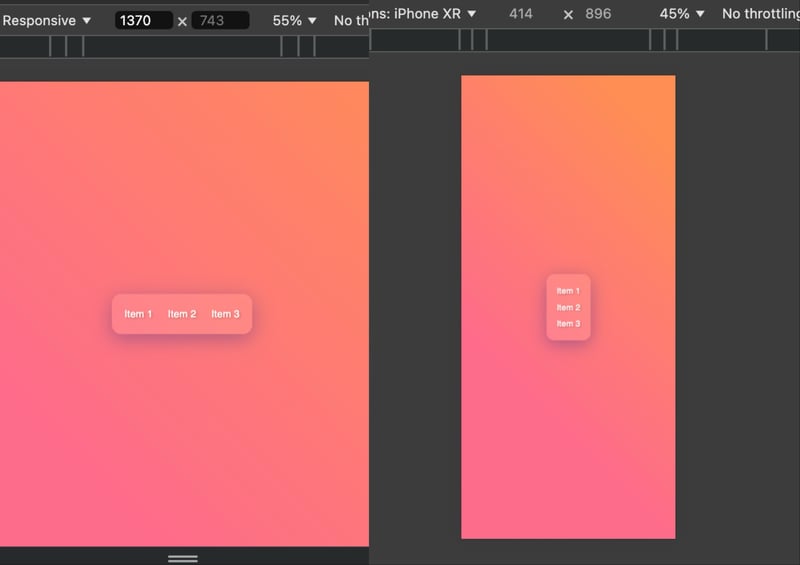Screen dimensions: 800x565
Task: Click the 896 height value
Action: click(x=598, y=14)
